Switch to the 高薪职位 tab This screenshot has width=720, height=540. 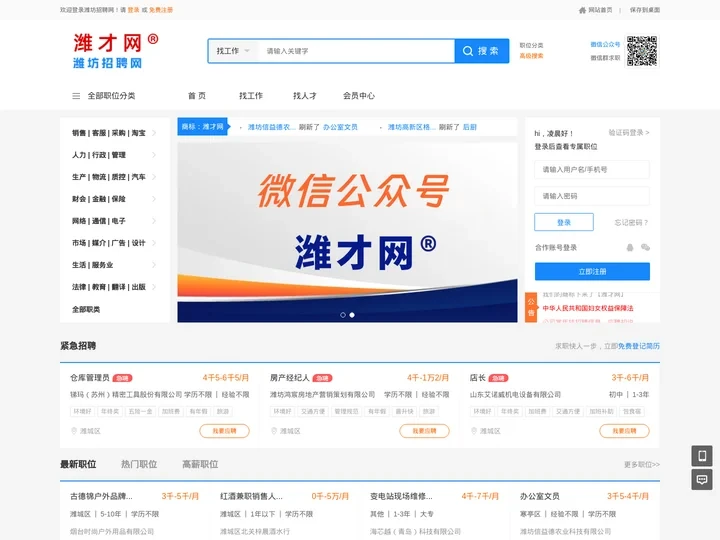(x=200, y=464)
